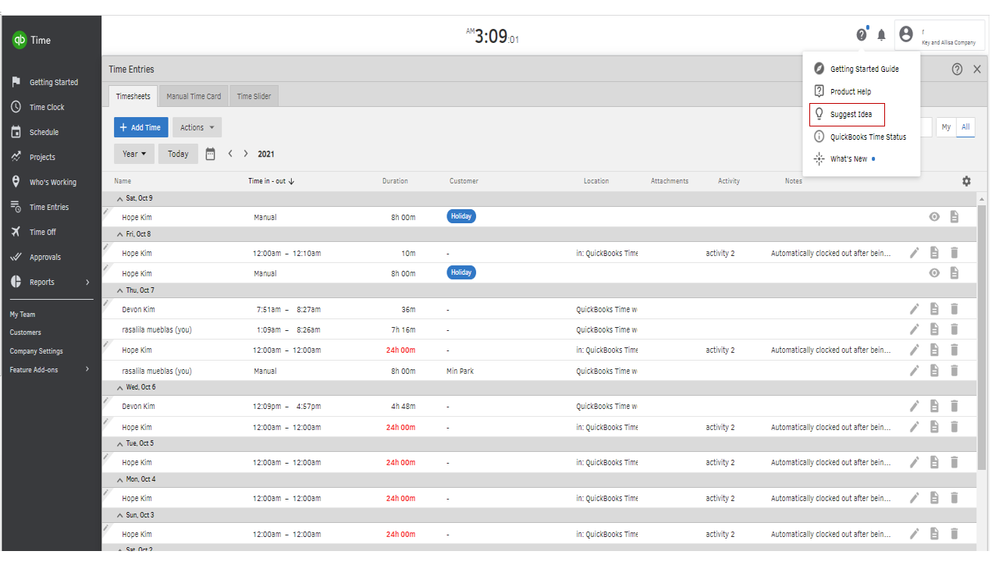Sort entries by Name column header
This screenshot has width=999, height=562.
122,181
